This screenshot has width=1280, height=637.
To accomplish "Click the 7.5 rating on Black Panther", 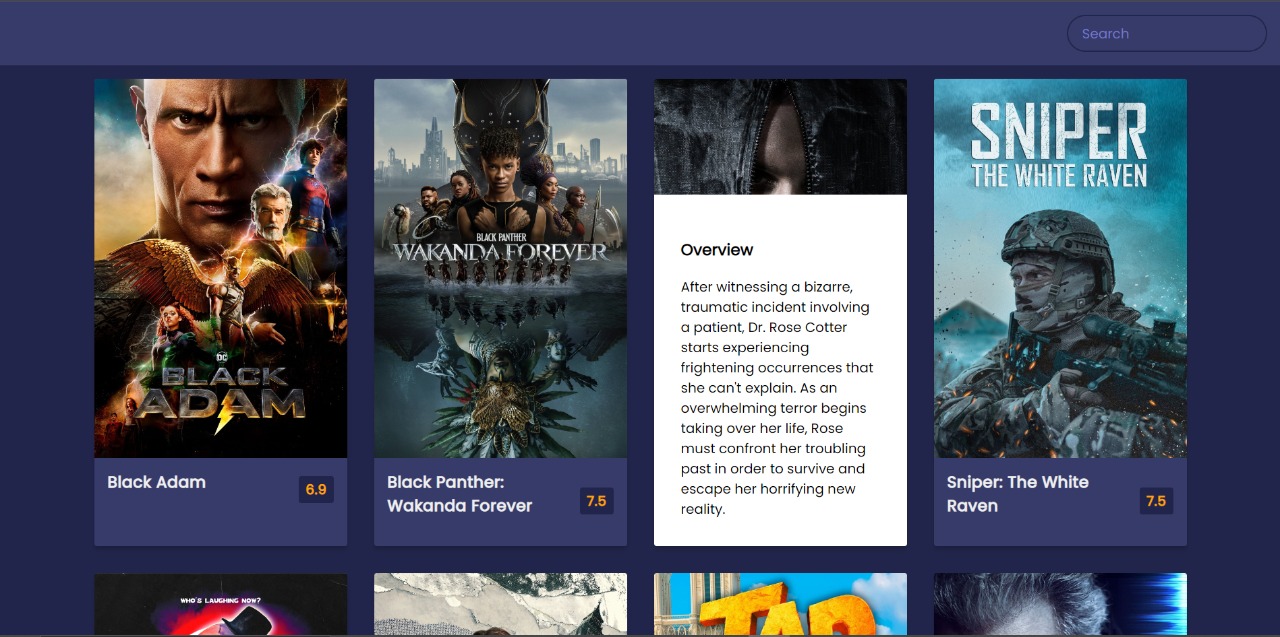I will [x=596, y=501].
